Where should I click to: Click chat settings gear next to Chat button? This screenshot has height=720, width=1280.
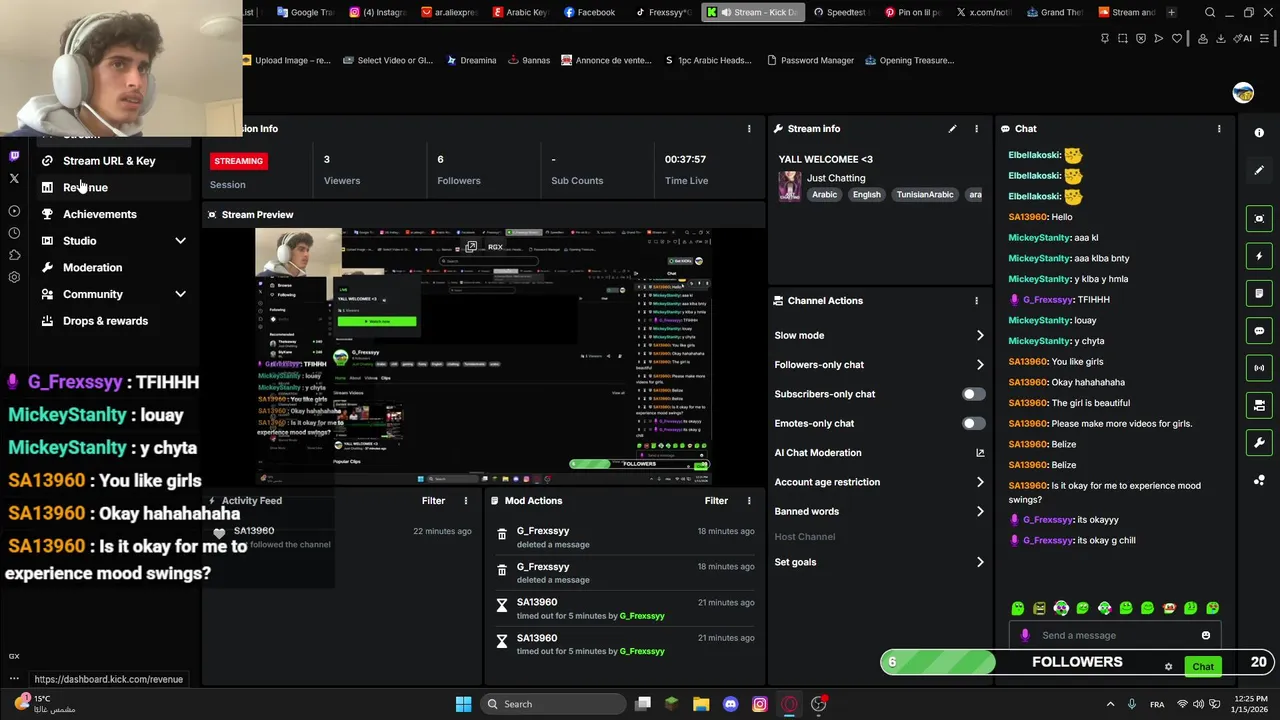pos(1168,667)
